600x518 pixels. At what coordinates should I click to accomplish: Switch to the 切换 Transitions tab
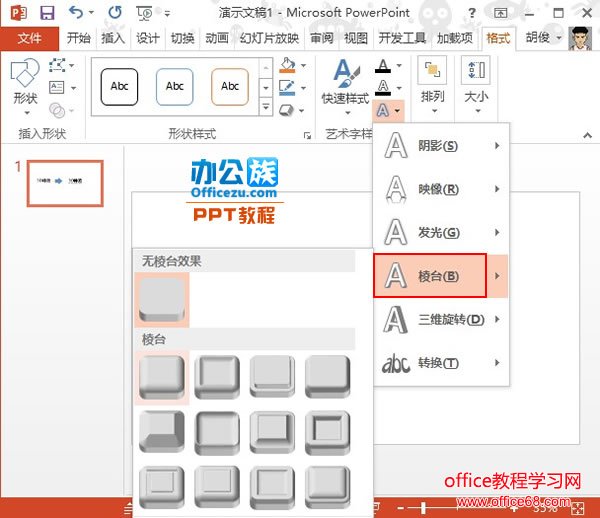click(183, 38)
